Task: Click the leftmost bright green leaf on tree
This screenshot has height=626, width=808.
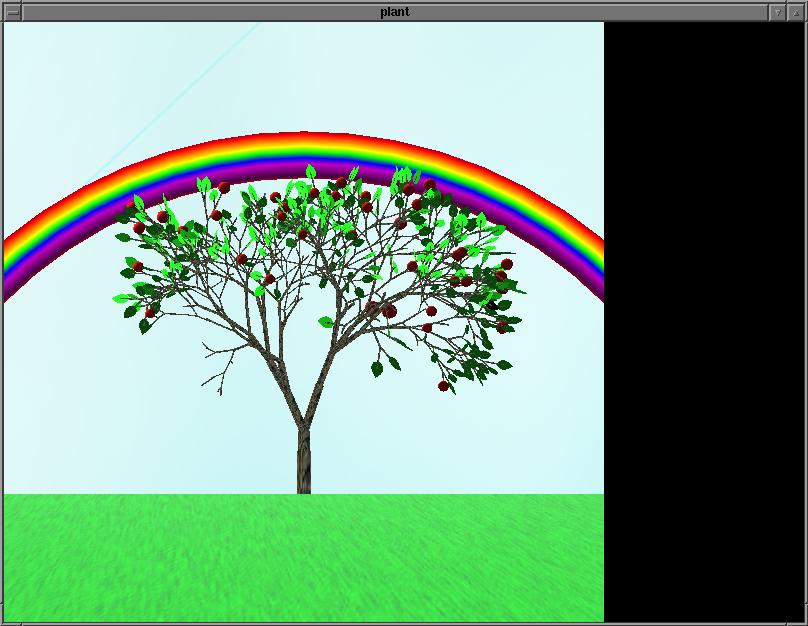Action: 122,298
